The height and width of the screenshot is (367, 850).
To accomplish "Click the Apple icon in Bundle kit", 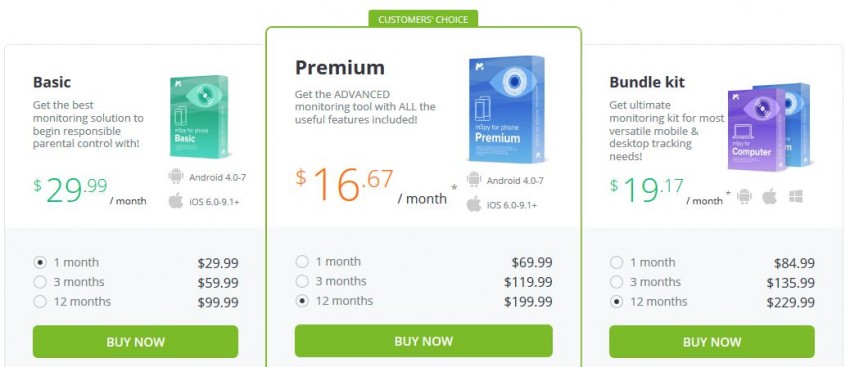I will [x=770, y=197].
